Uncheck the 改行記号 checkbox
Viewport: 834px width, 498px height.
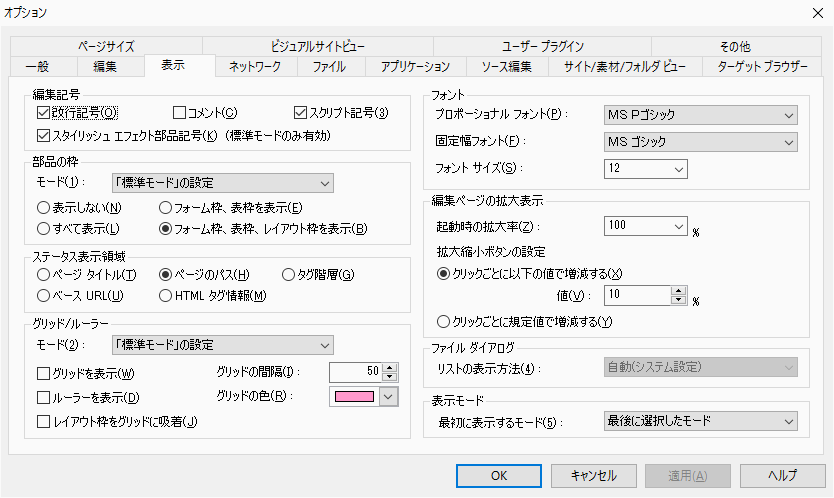coord(44,112)
